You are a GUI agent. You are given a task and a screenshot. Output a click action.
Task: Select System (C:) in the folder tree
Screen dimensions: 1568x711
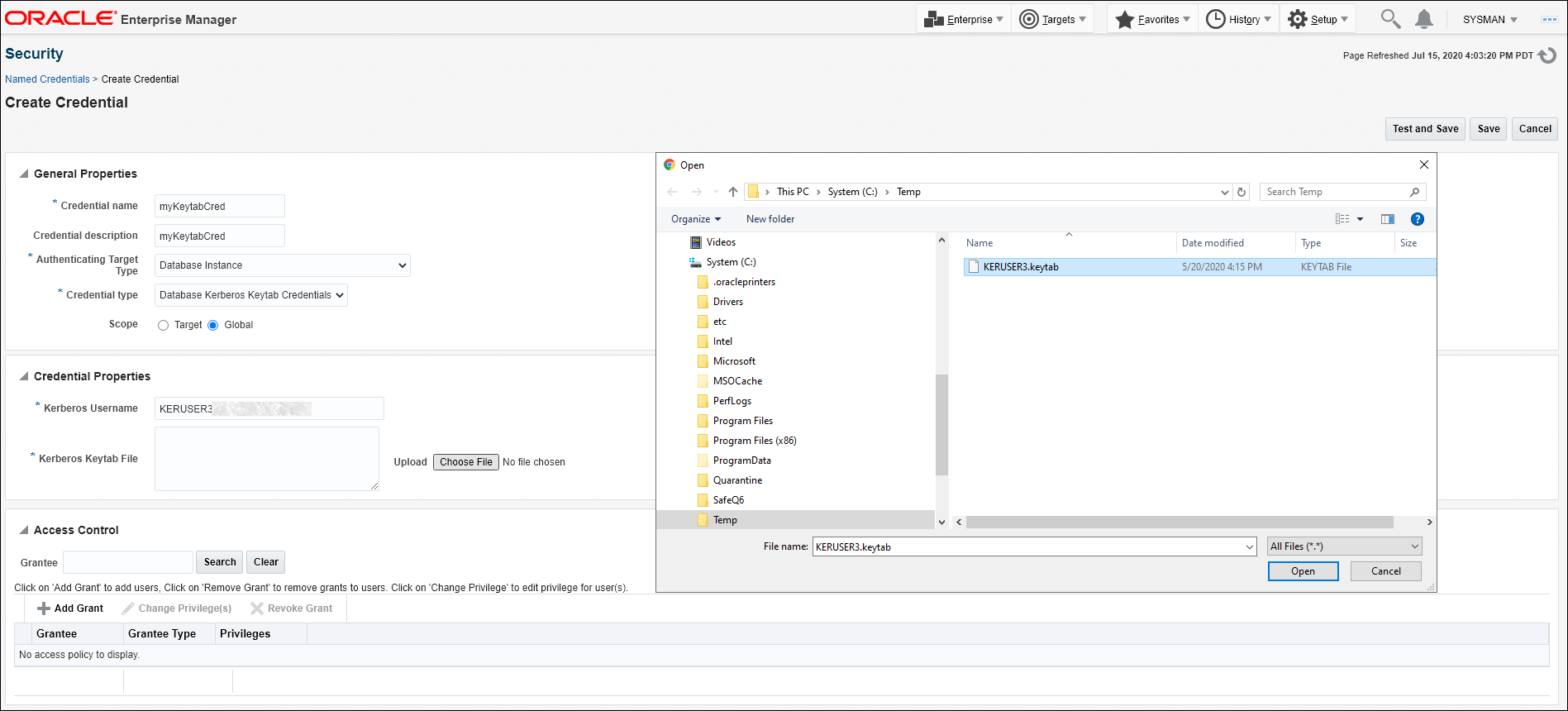pyautogui.click(x=731, y=262)
